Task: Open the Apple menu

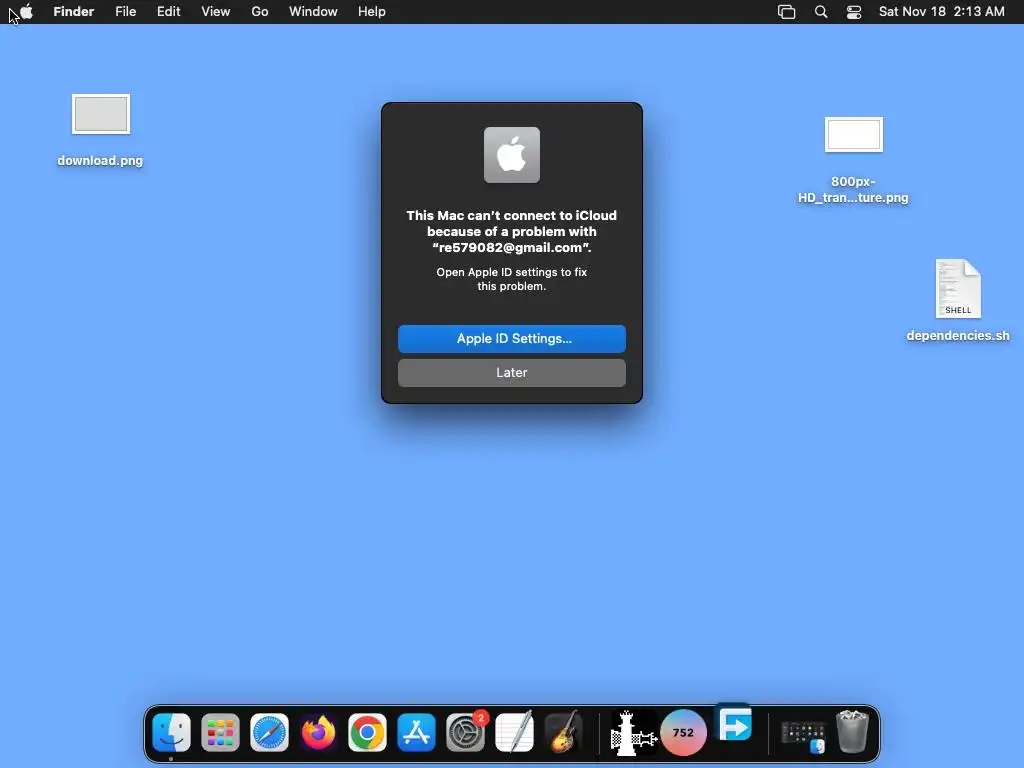Action: [25, 12]
